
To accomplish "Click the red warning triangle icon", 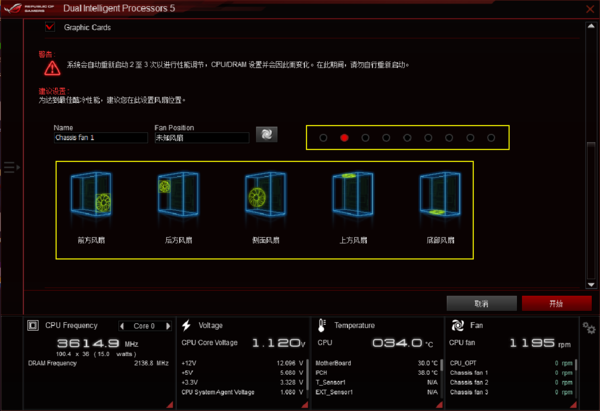I will (52, 68).
